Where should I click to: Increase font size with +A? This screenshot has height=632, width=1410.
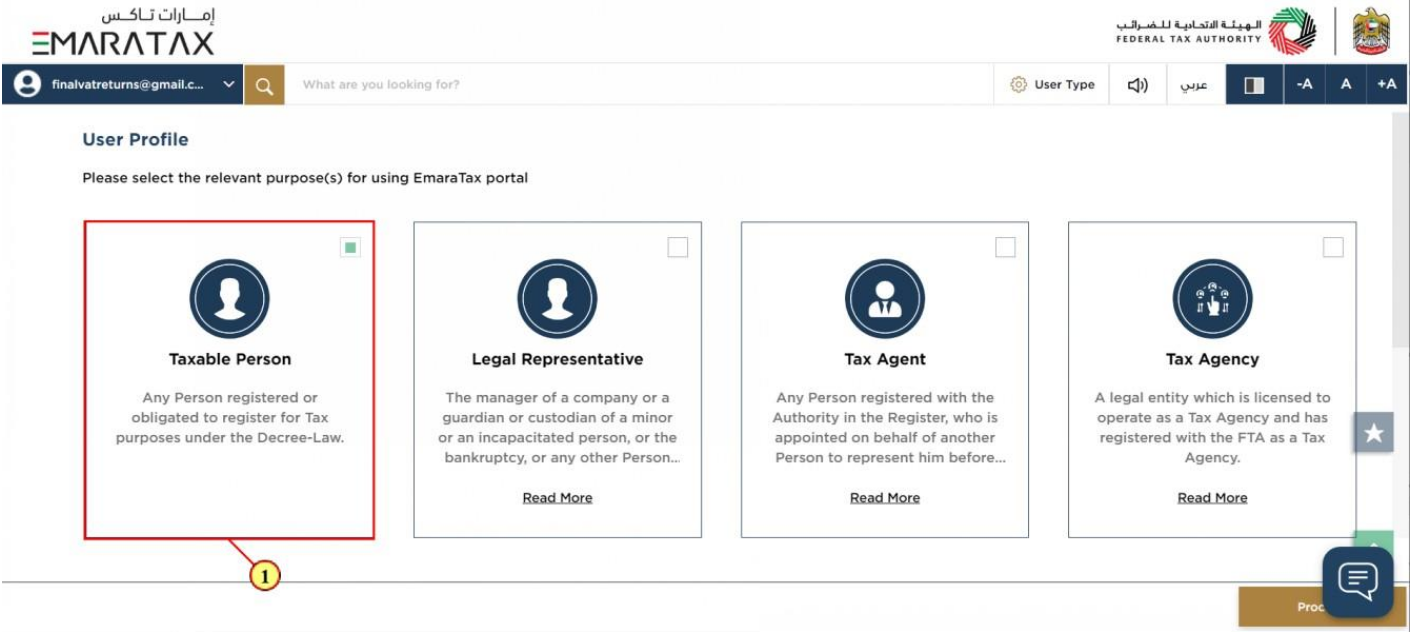(1387, 85)
